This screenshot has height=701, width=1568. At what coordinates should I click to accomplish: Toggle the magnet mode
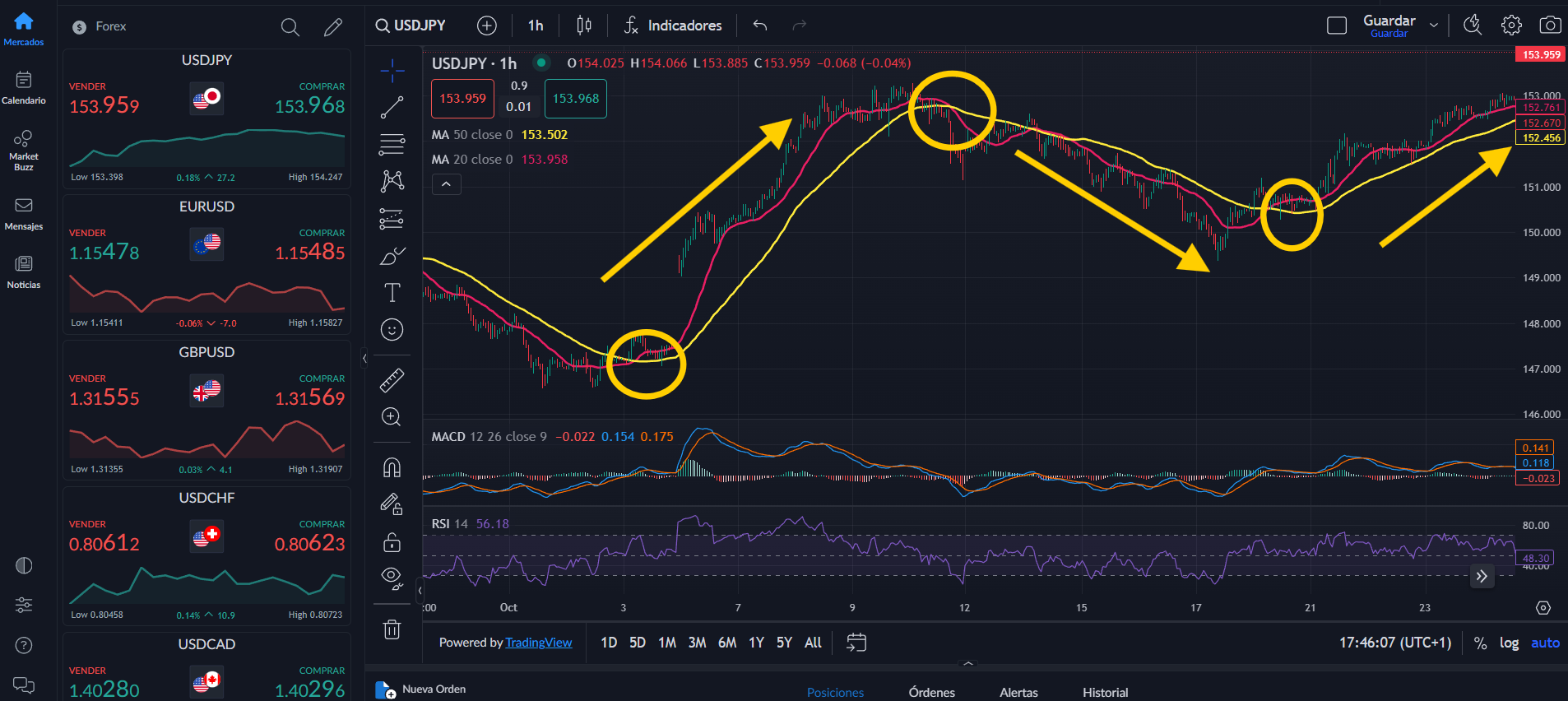pyautogui.click(x=392, y=467)
